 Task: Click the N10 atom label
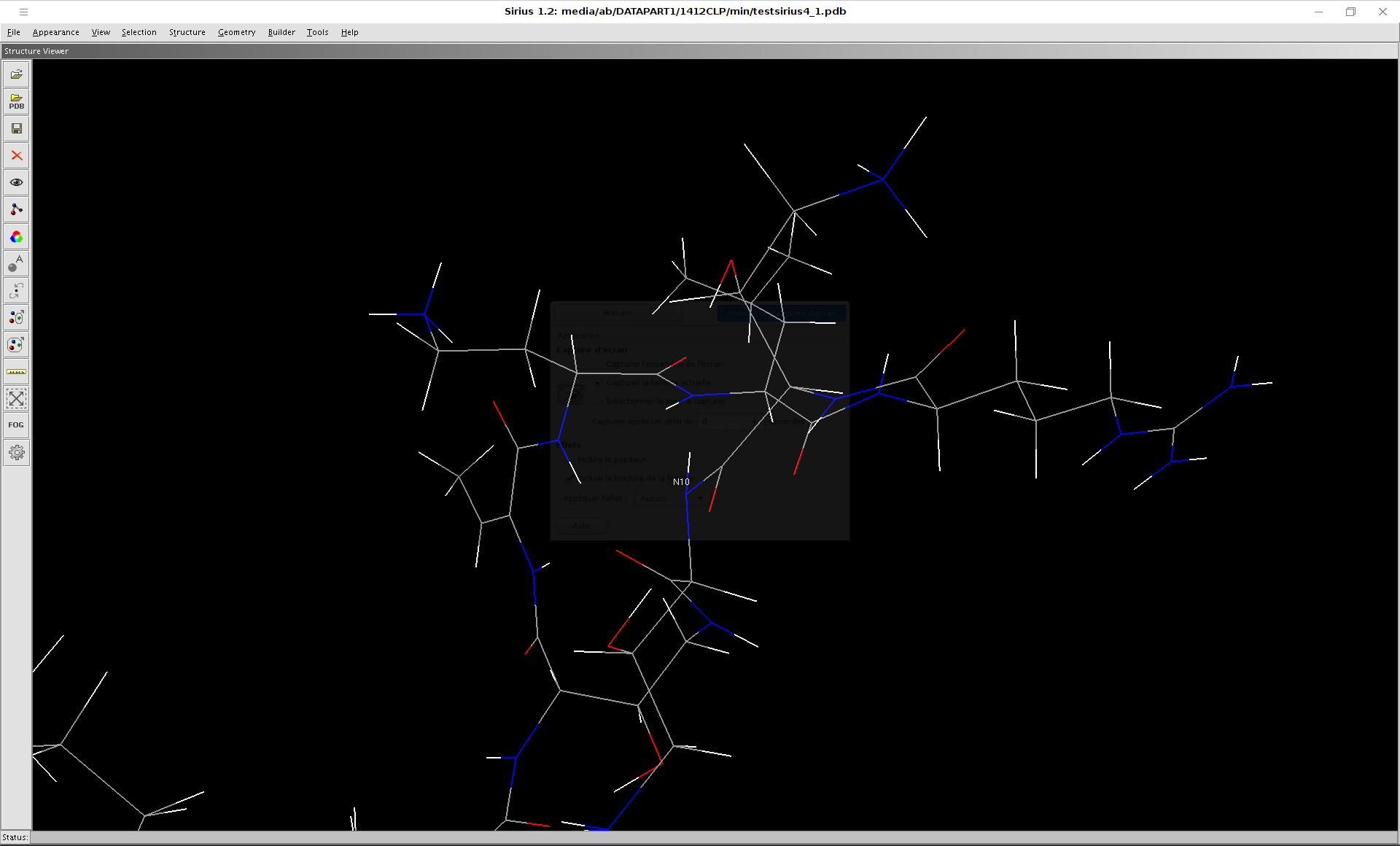click(681, 482)
